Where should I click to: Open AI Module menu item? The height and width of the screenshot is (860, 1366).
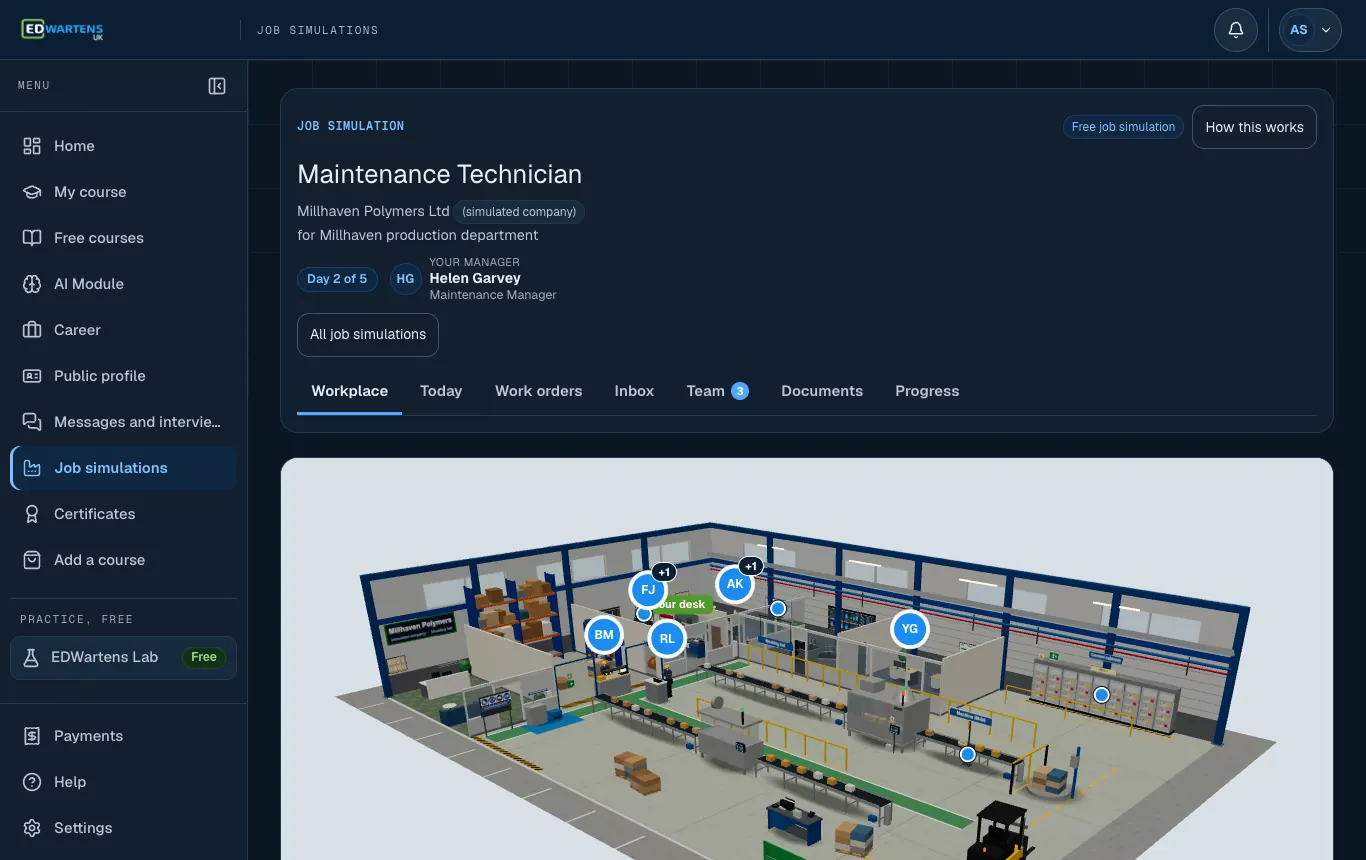123,284
